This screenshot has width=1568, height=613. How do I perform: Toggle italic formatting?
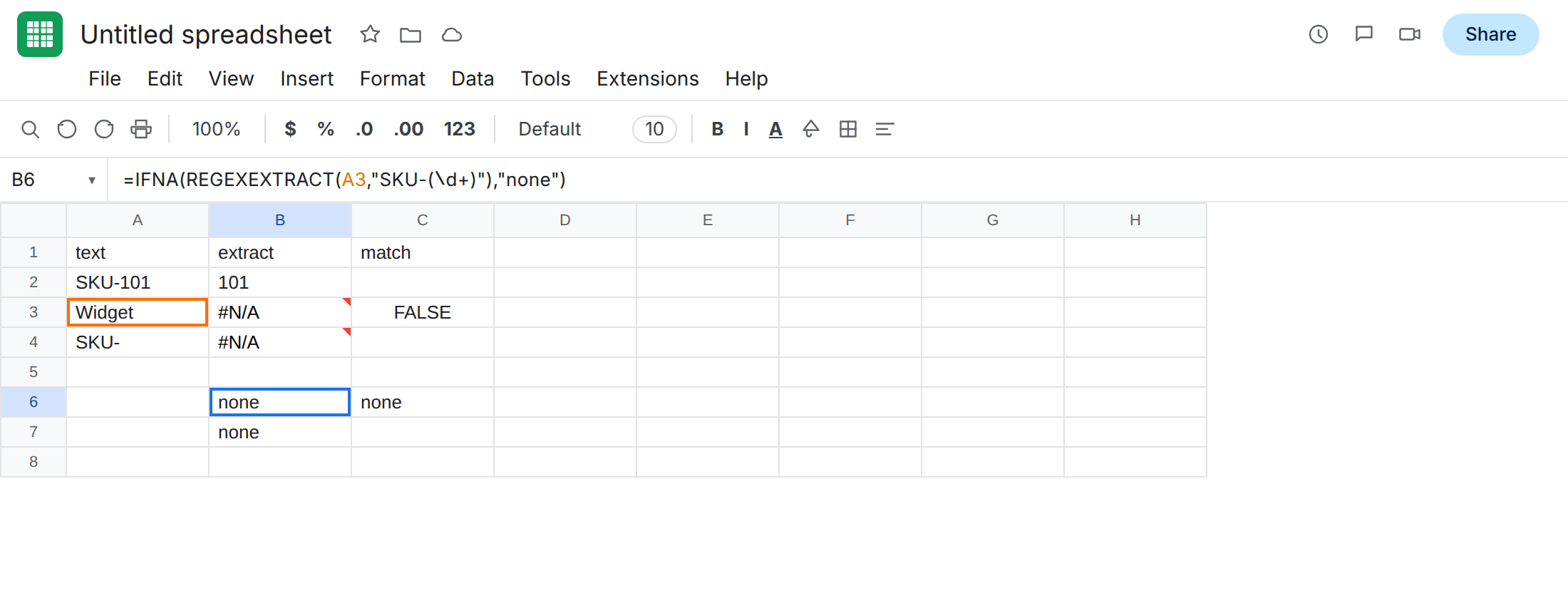746,129
